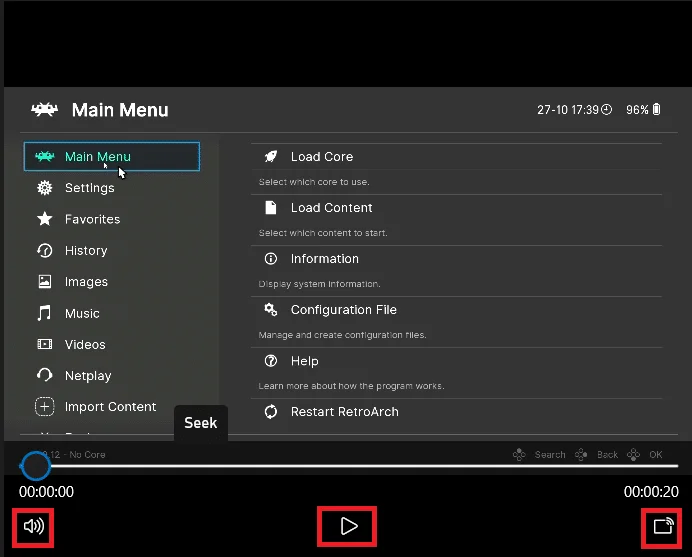The width and height of the screenshot is (692, 557).
Task: Open the Help entry
Action: [x=457, y=361]
